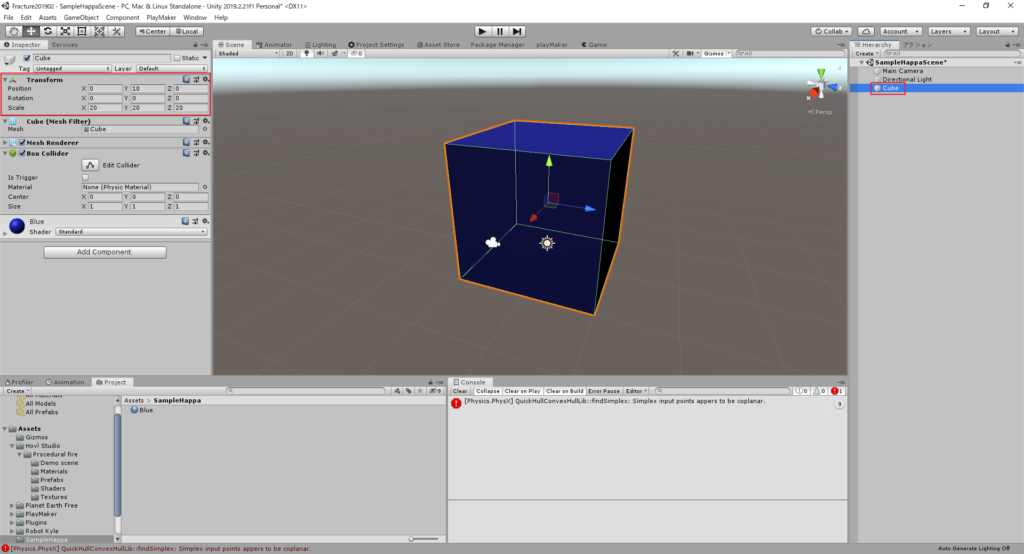
Task: Enable the Static checkbox
Action: tap(177, 58)
